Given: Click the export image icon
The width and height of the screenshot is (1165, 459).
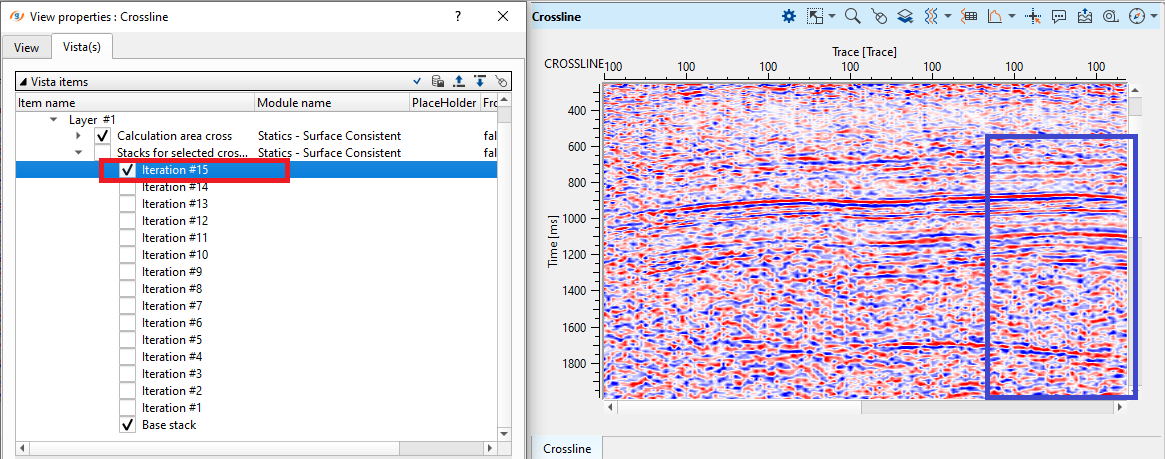Looking at the screenshot, I should point(1085,16).
